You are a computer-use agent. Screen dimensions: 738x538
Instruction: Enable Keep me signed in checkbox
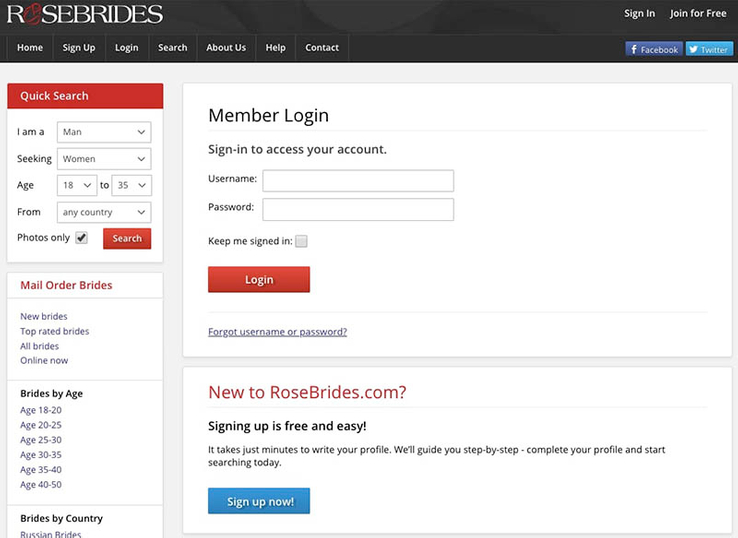(x=301, y=241)
